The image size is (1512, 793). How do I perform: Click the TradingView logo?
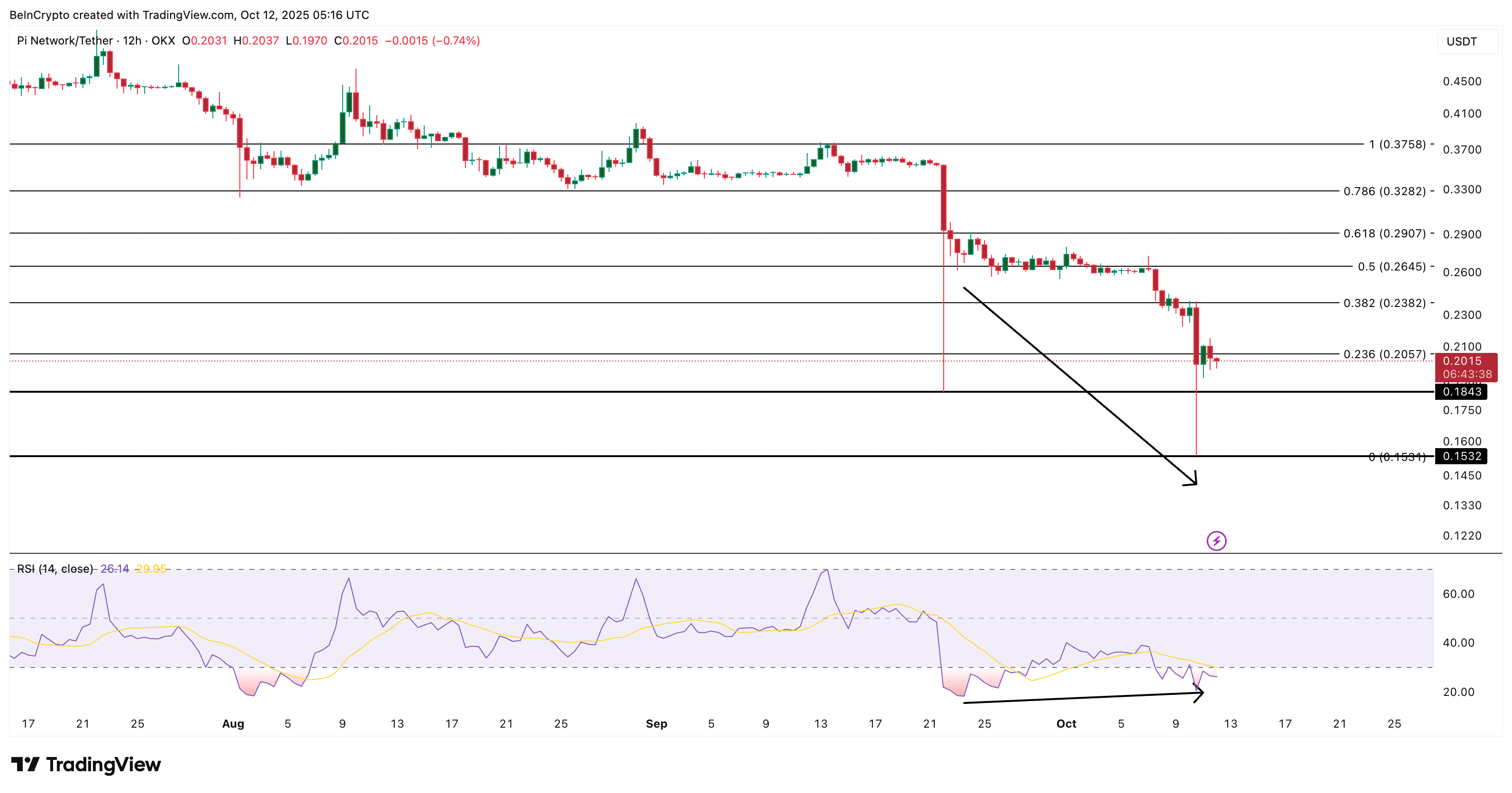pos(88,765)
